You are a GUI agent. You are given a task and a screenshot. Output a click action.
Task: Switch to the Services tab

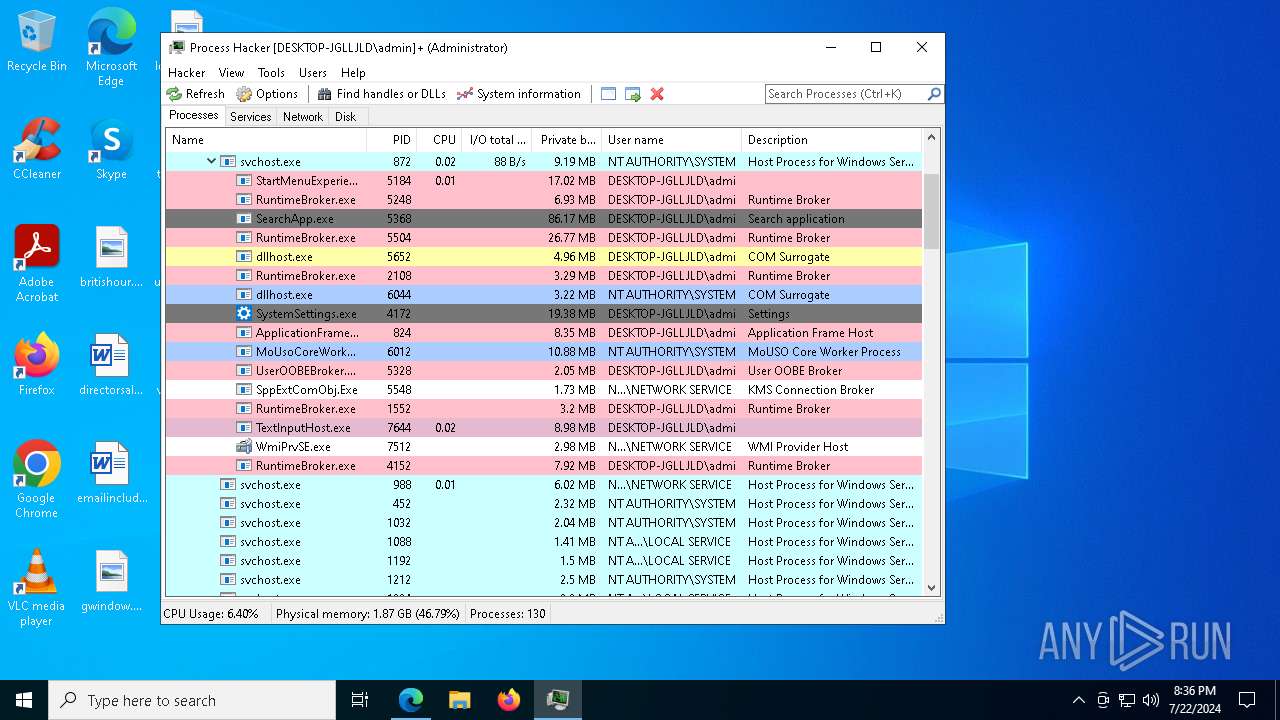pyautogui.click(x=250, y=117)
